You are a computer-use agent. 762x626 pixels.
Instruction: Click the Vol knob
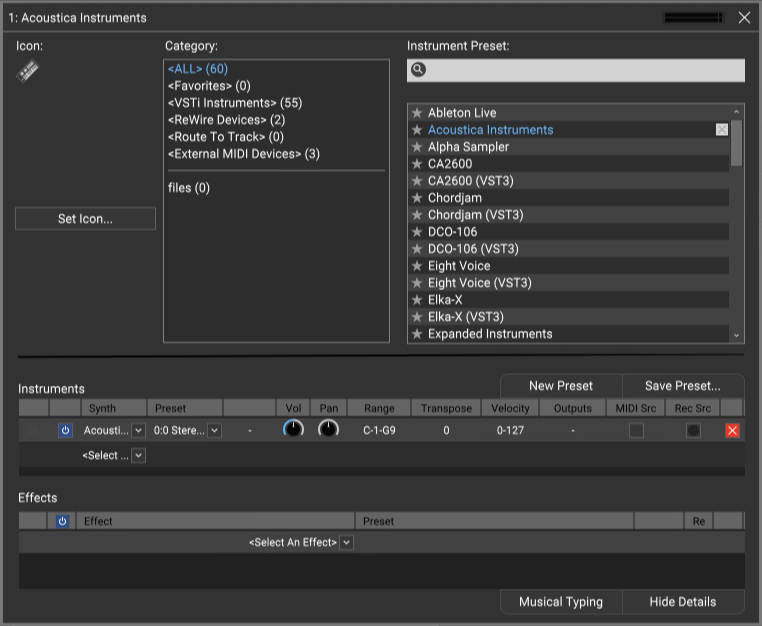coord(293,430)
